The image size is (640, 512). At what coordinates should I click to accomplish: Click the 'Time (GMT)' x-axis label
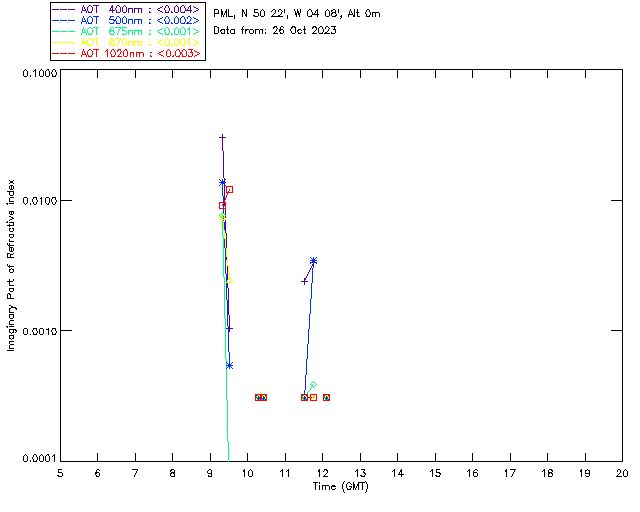[x=341, y=487]
